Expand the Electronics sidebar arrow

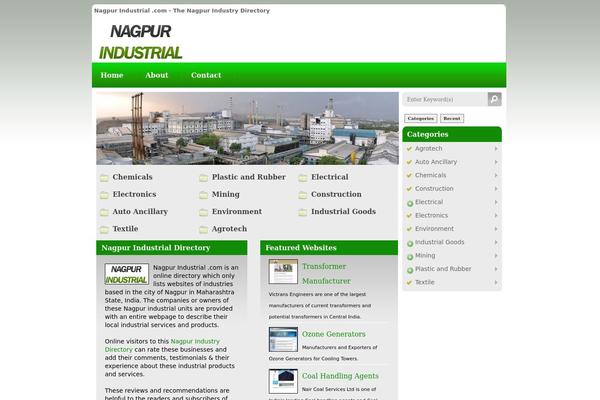(496, 216)
